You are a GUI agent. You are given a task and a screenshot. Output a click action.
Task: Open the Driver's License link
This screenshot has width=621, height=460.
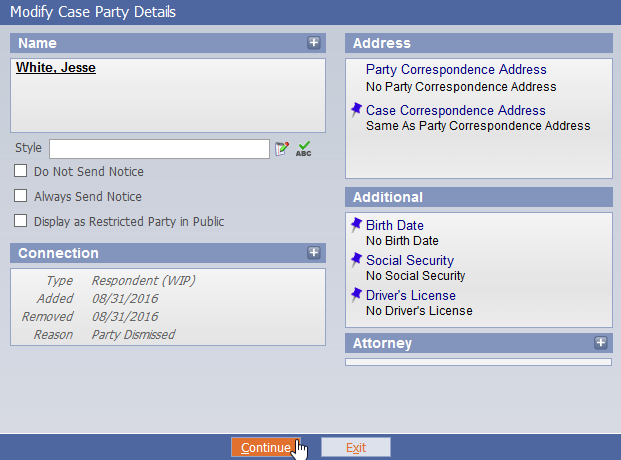[411, 296]
